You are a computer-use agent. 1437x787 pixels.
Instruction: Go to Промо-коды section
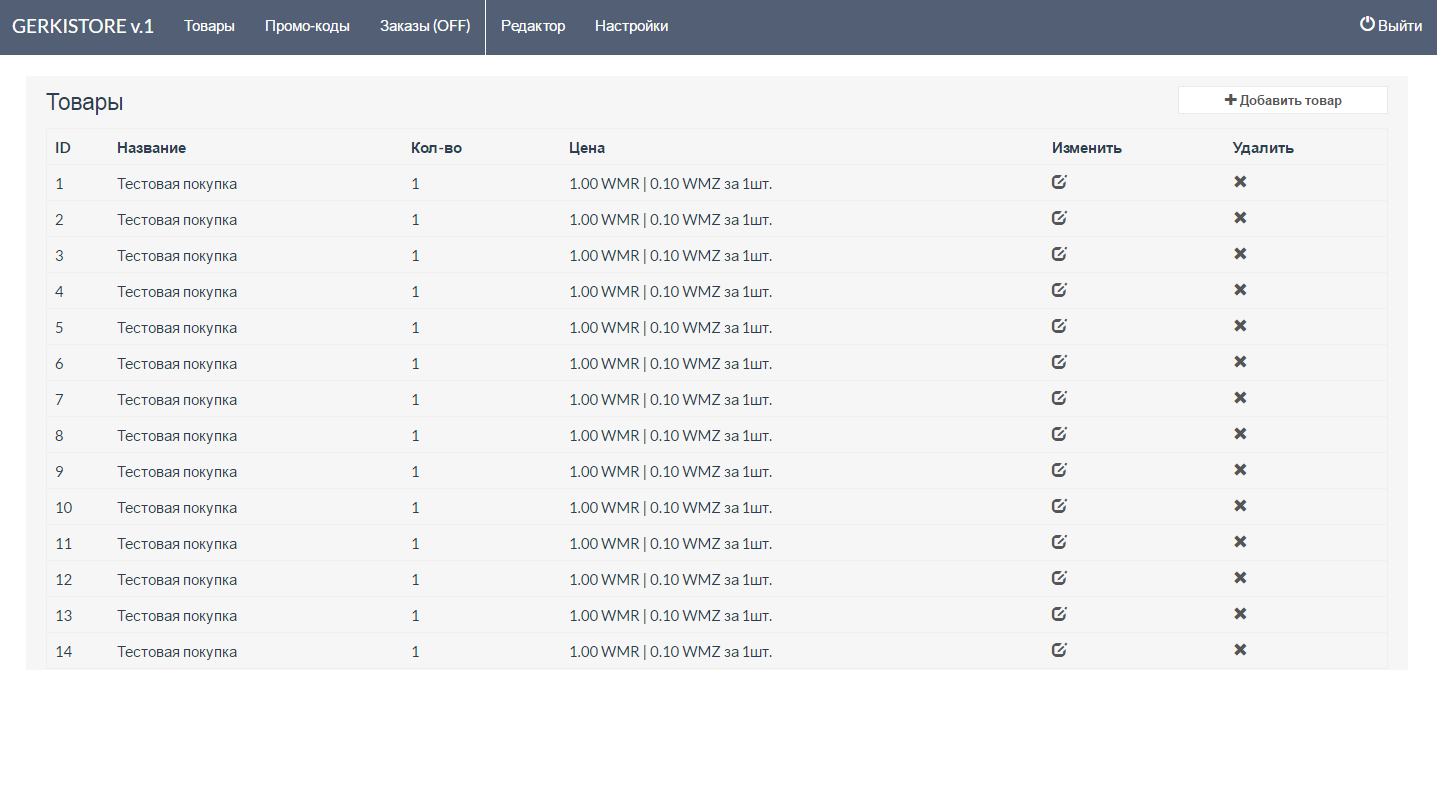[x=307, y=26]
